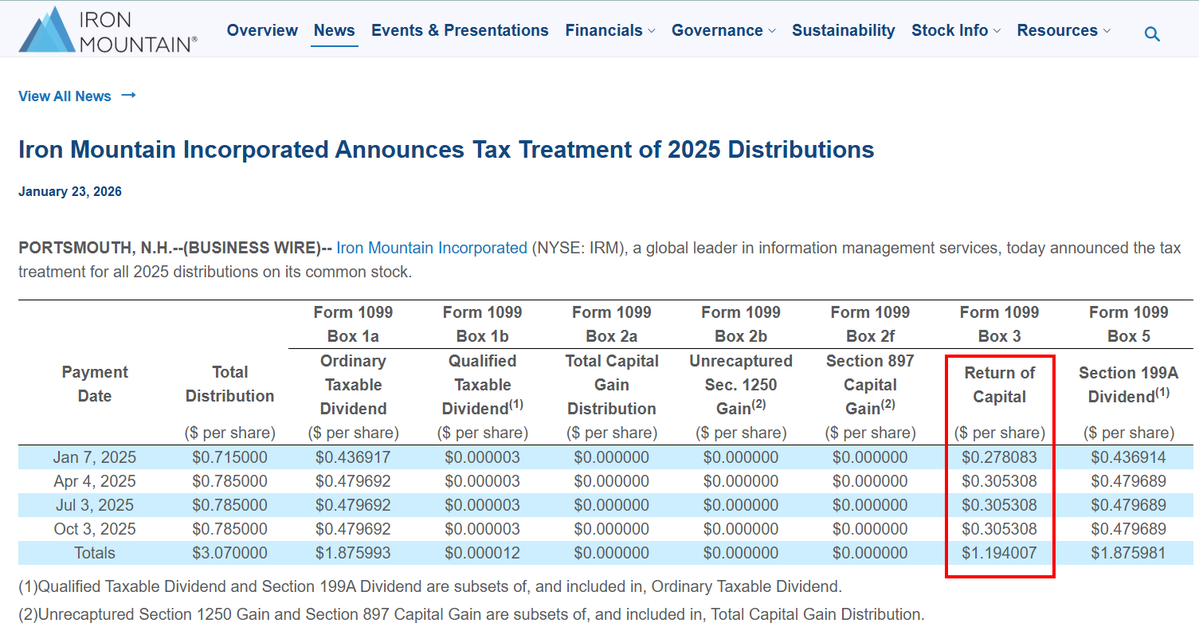
Task: Click the $0.000012 qualified dividend total
Action: (x=483, y=553)
